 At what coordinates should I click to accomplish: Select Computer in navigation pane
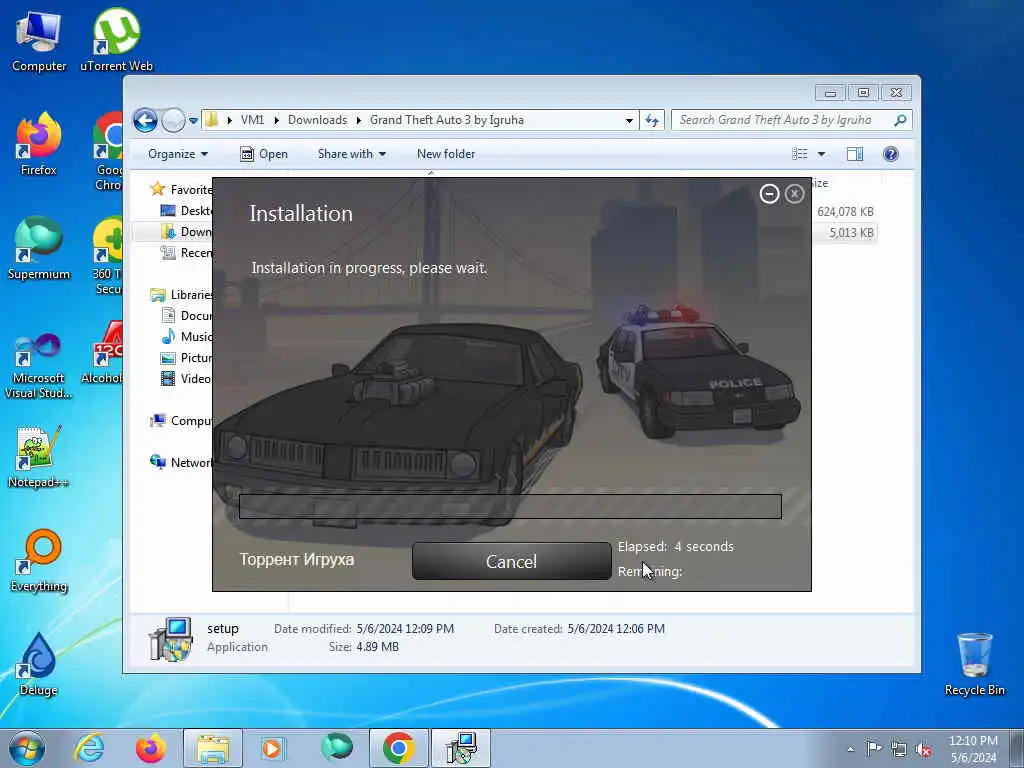click(x=181, y=421)
